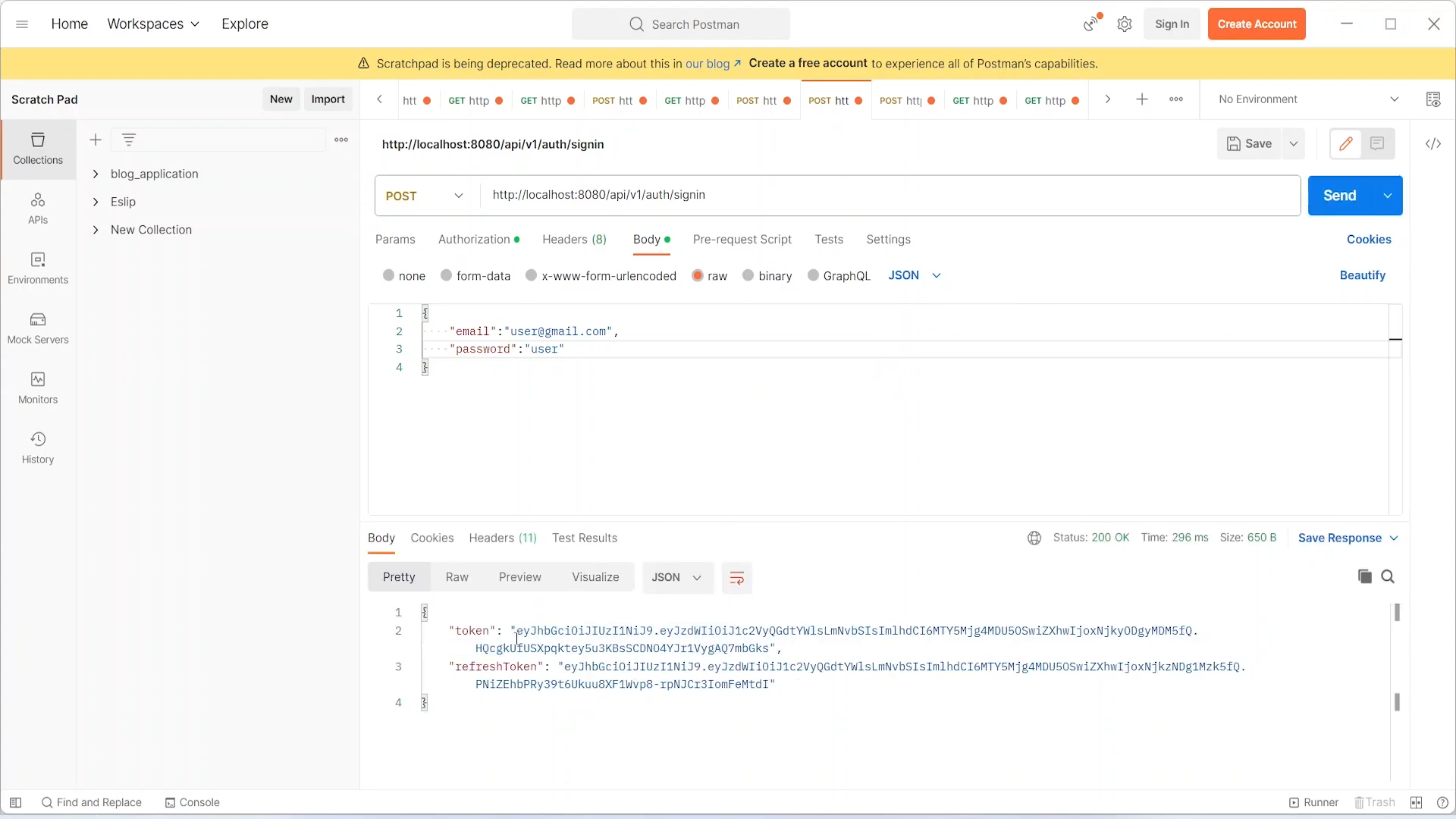The height and width of the screenshot is (819, 1456).
Task: Switch to Pre-request Script tab
Action: pyautogui.click(x=742, y=240)
